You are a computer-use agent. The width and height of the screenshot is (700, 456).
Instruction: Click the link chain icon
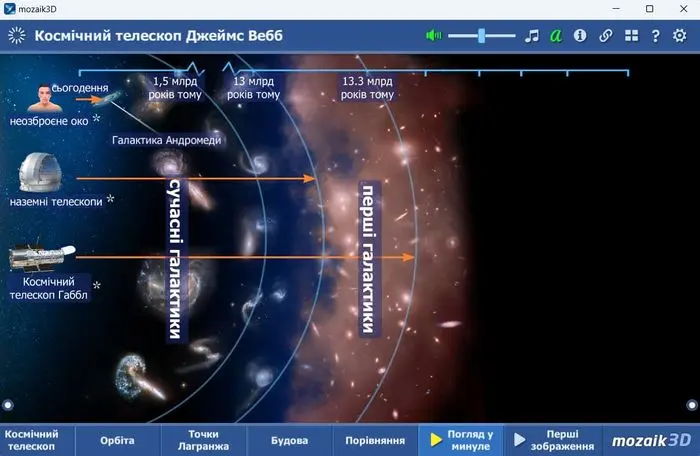pos(605,35)
